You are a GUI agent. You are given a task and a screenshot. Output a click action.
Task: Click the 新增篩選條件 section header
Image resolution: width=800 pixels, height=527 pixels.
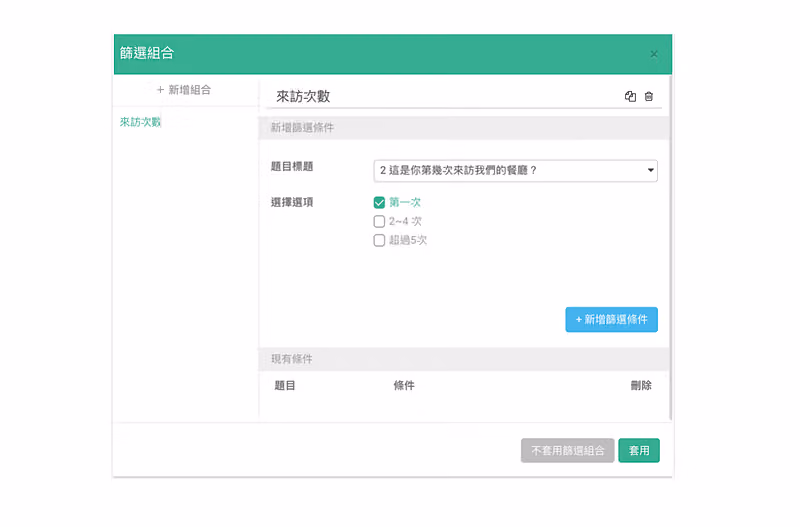click(464, 128)
